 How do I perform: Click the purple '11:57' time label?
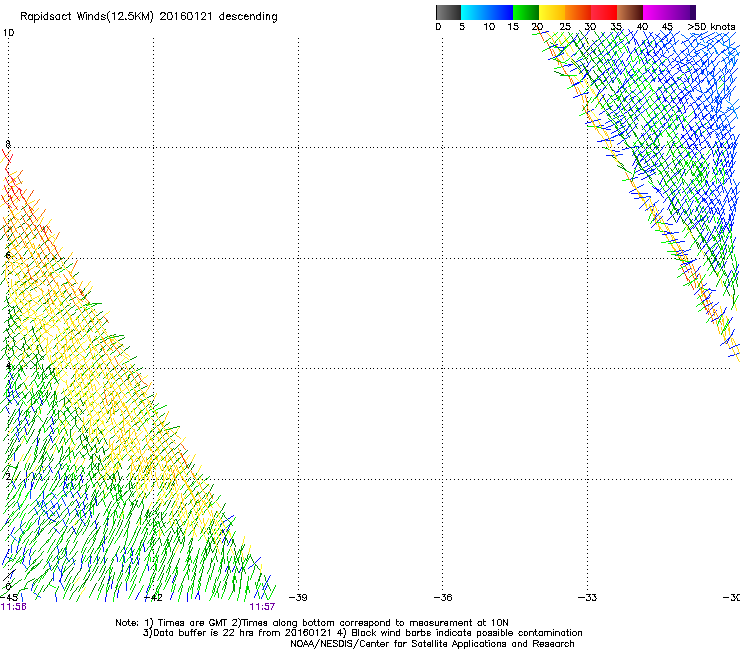[x=262, y=607]
